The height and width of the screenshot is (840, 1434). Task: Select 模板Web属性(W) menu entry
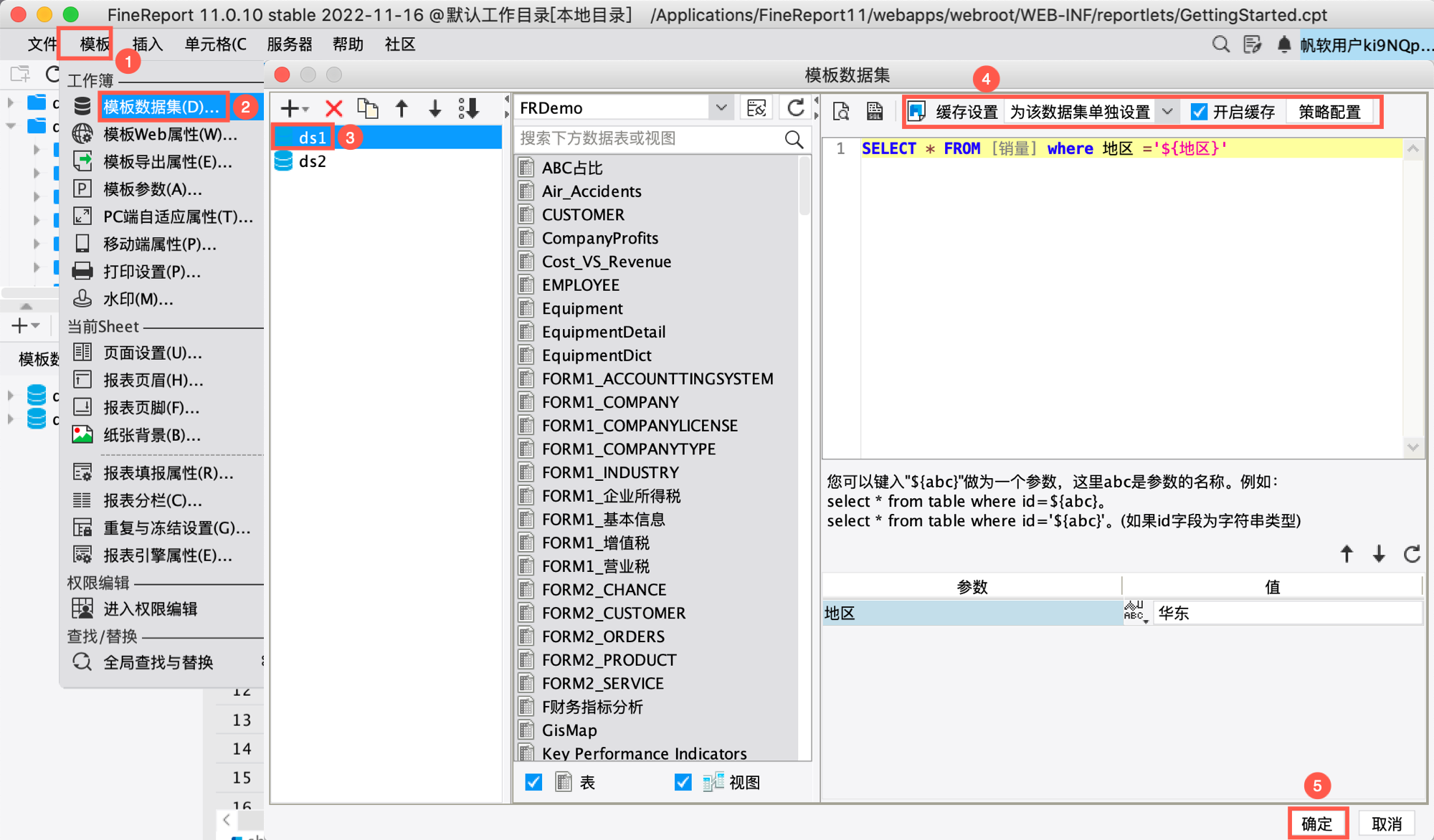pos(170,134)
